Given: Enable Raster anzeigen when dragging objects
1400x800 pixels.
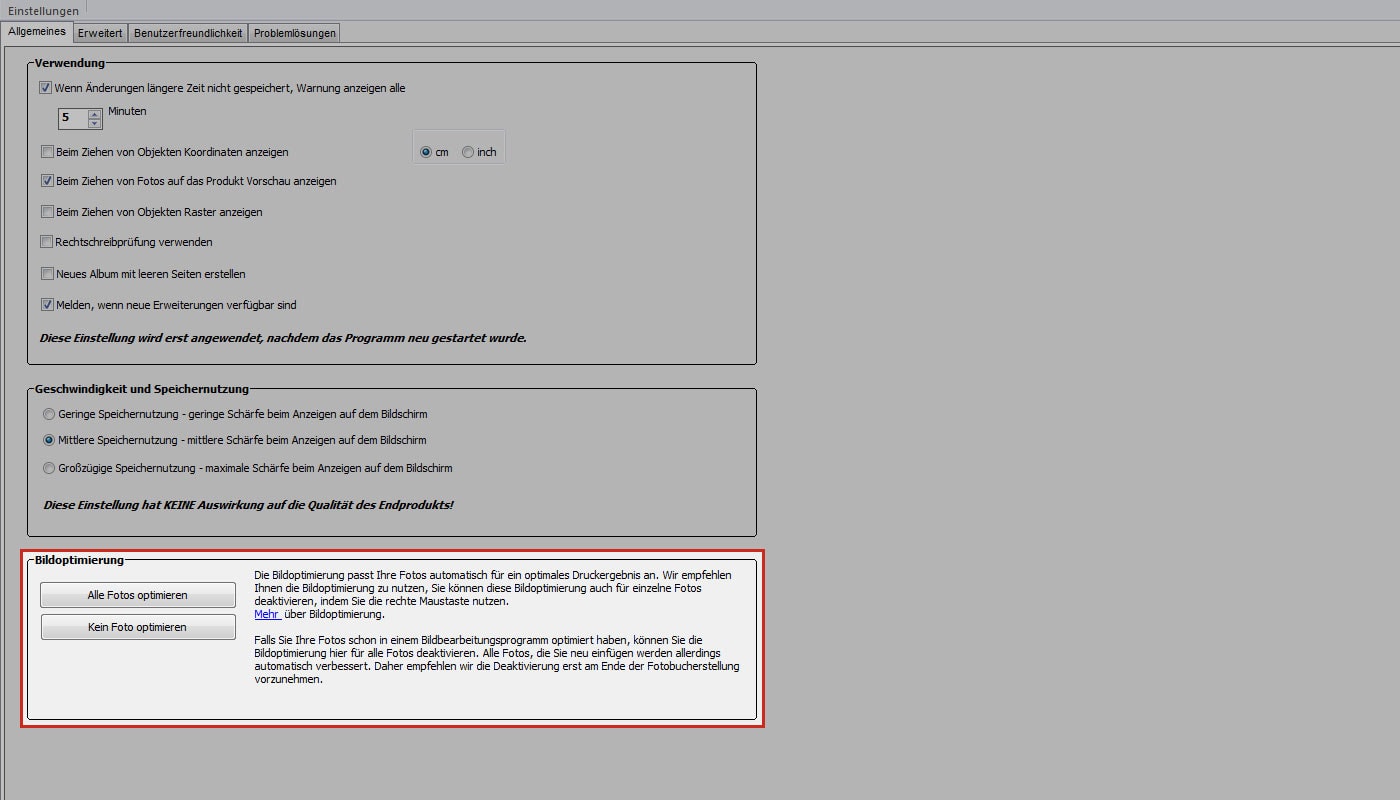Looking at the screenshot, I should pyautogui.click(x=47, y=212).
